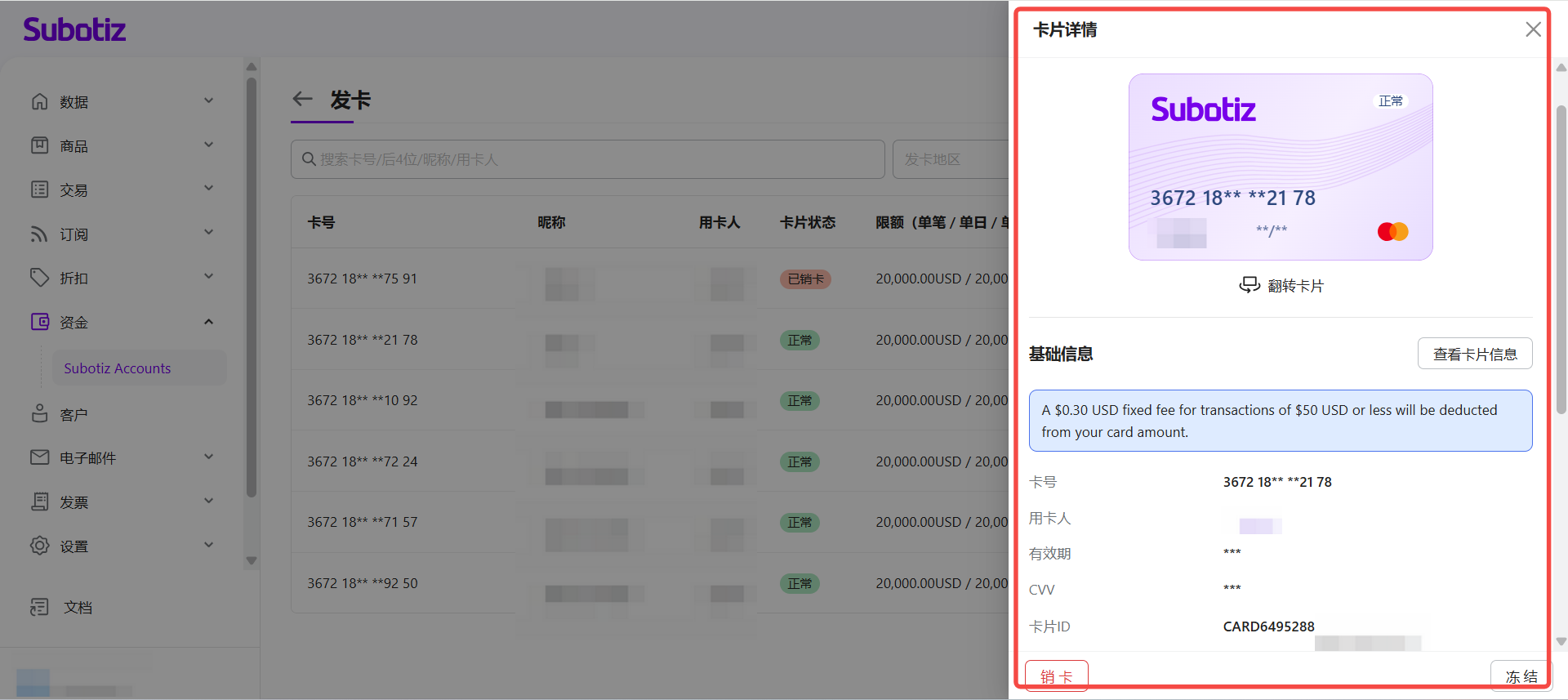Open the 发卡地区 dropdown

coord(951,159)
